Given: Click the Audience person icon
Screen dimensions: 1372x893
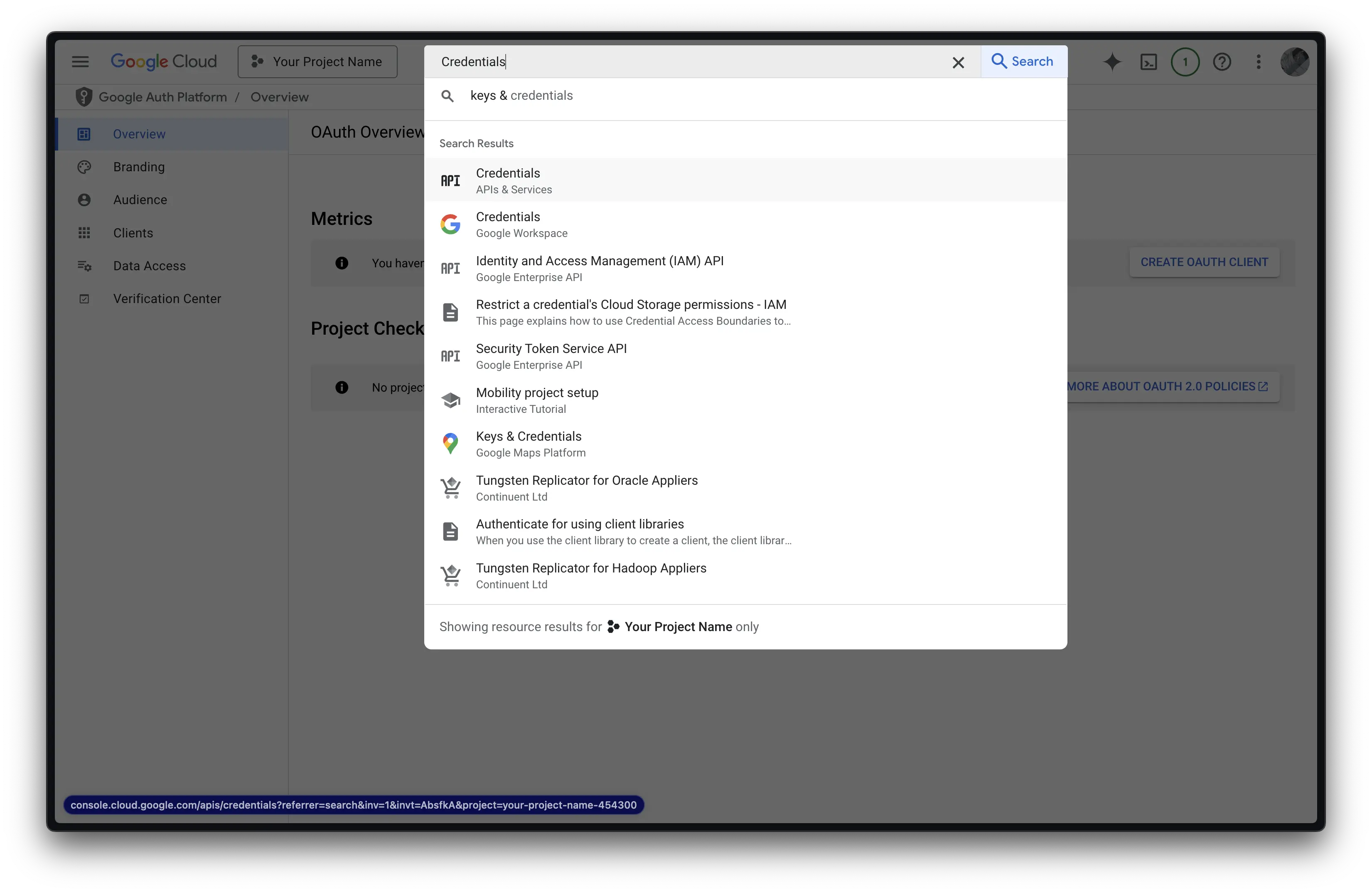Looking at the screenshot, I should pyautogui.click(x=84, y=200).
